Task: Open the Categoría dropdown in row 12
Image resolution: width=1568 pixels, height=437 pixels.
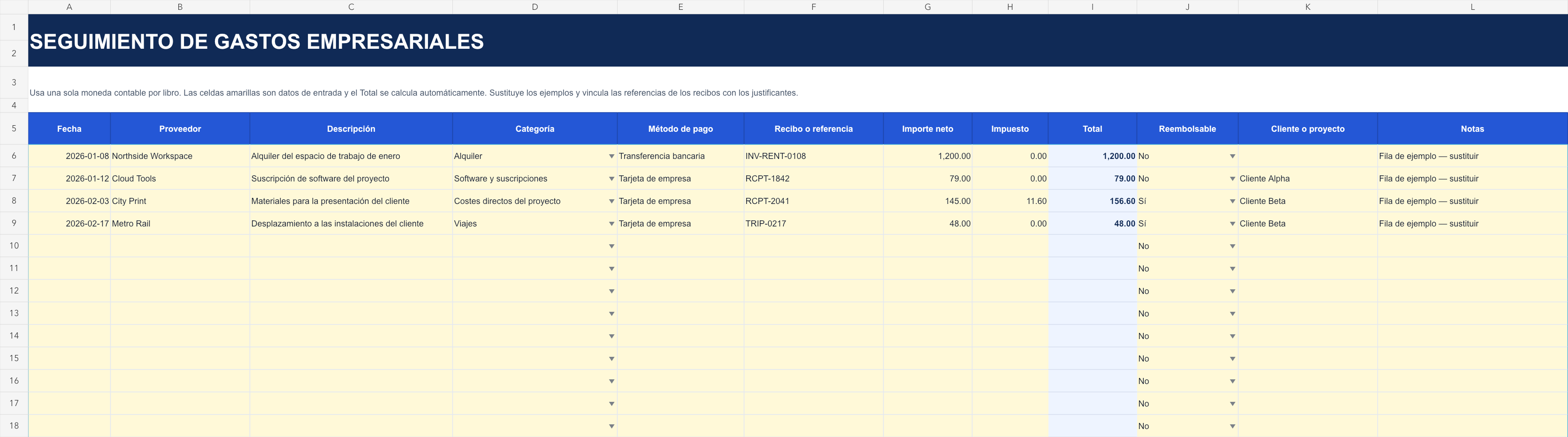Action: (611, 291)
